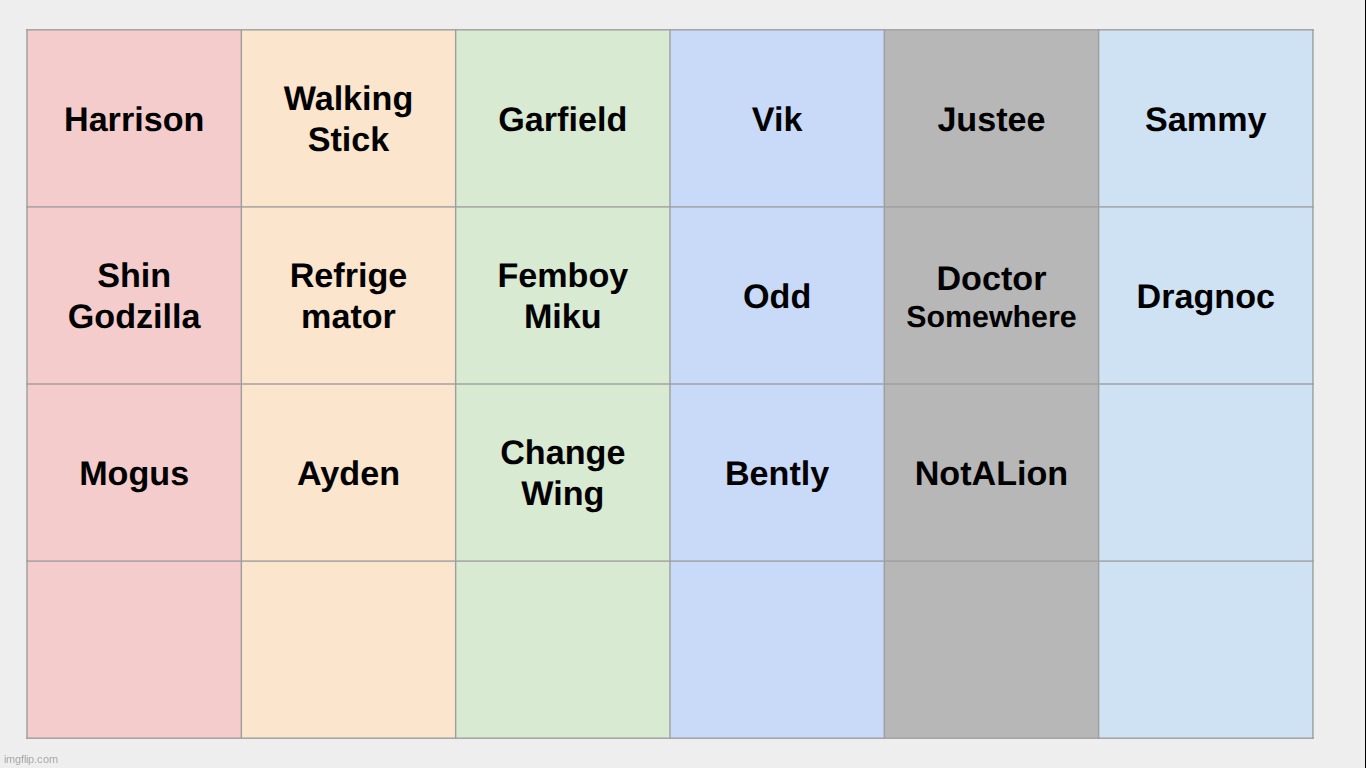Screen dimensions: 1366x768
Task: Select the Odd cell
Action: click(777, 296)
